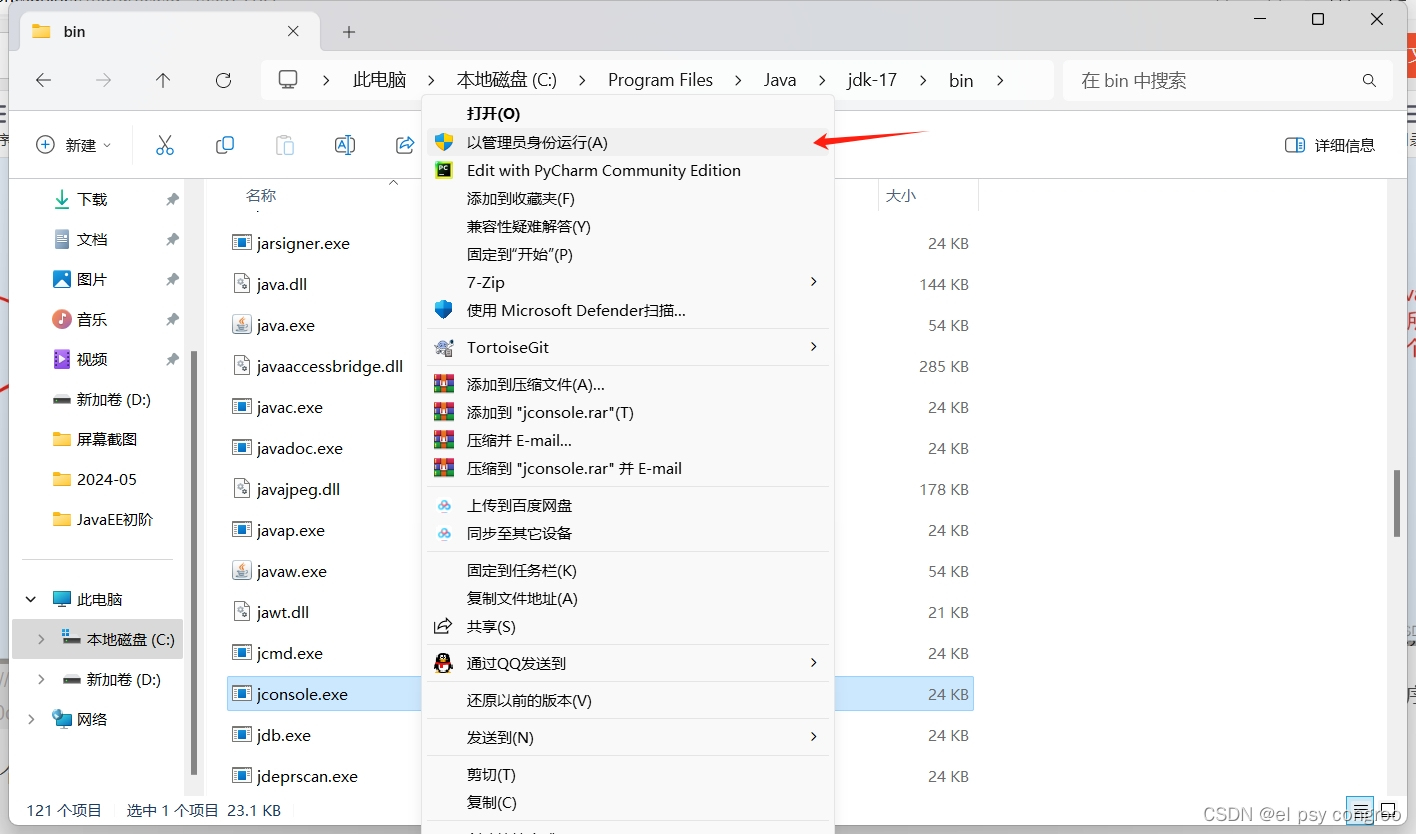The width and height of the screenshot is (1416, 834).
Task: Open a new tab with plus button
Action: pyautogui.click(x=349, y=32)
